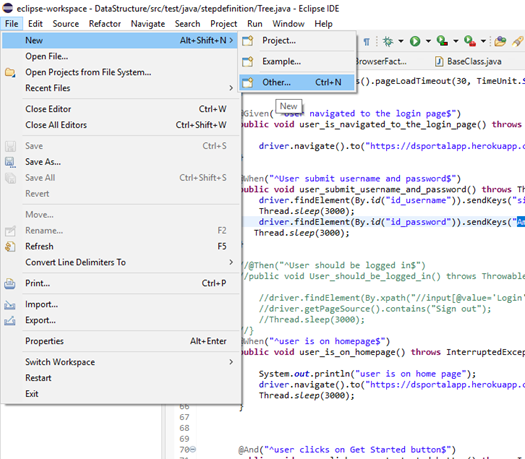This screenshot has height=459, width=525.
Task: Click Import... in the File menu
Action: (x=122, y=304)
